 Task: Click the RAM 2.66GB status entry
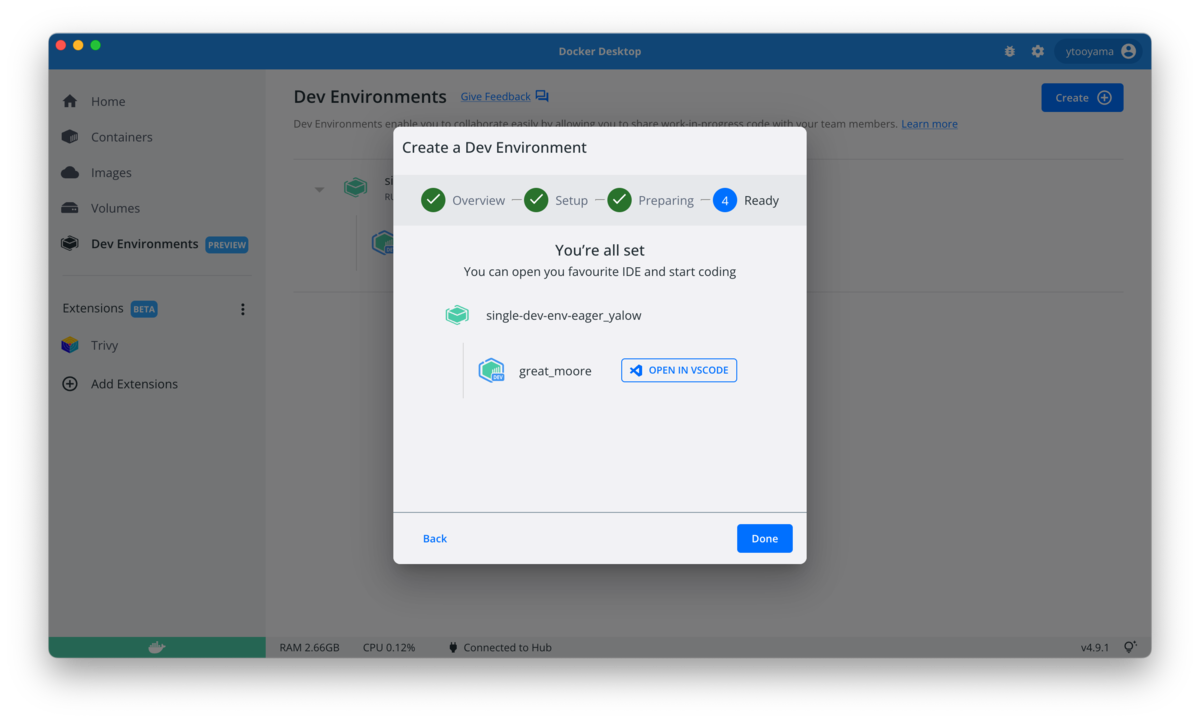tap(309, 647)
